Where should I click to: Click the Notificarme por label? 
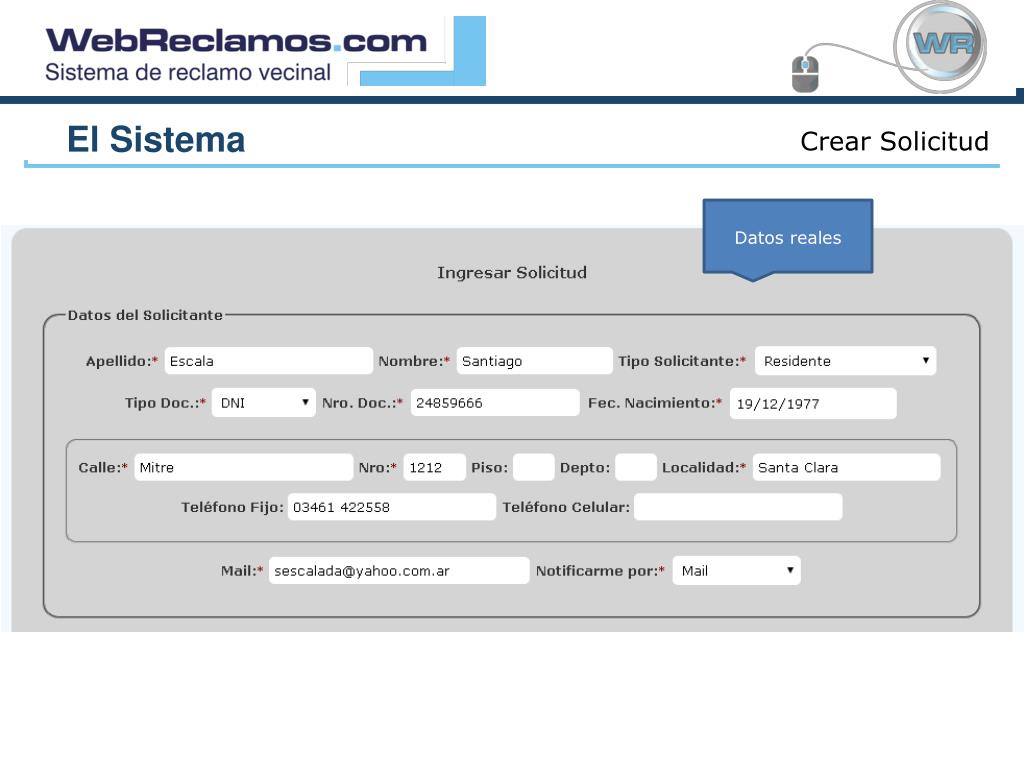tap(600, 571)
